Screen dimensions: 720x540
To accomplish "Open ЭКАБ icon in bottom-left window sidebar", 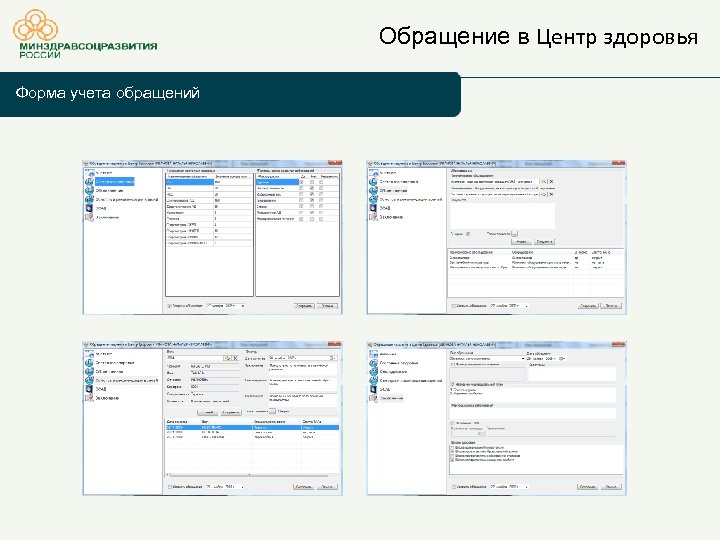I will click(90, 389).
